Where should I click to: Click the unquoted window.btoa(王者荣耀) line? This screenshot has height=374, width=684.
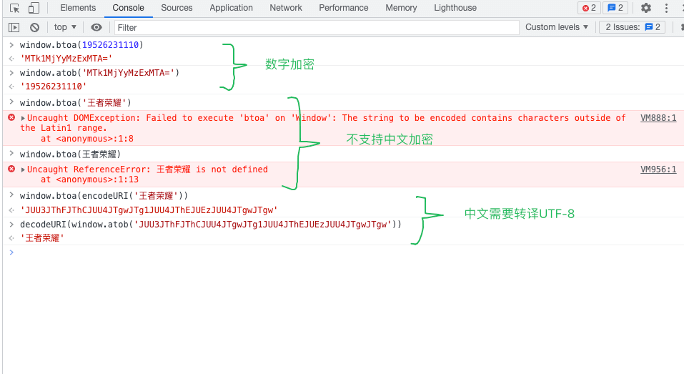click(x=70, y=154)
